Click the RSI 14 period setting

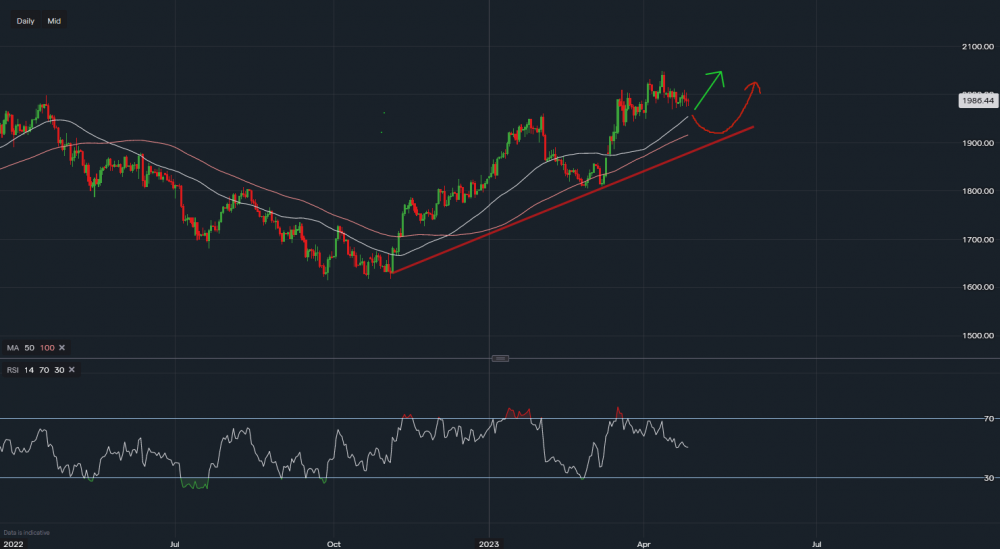(x=30, y=370)
